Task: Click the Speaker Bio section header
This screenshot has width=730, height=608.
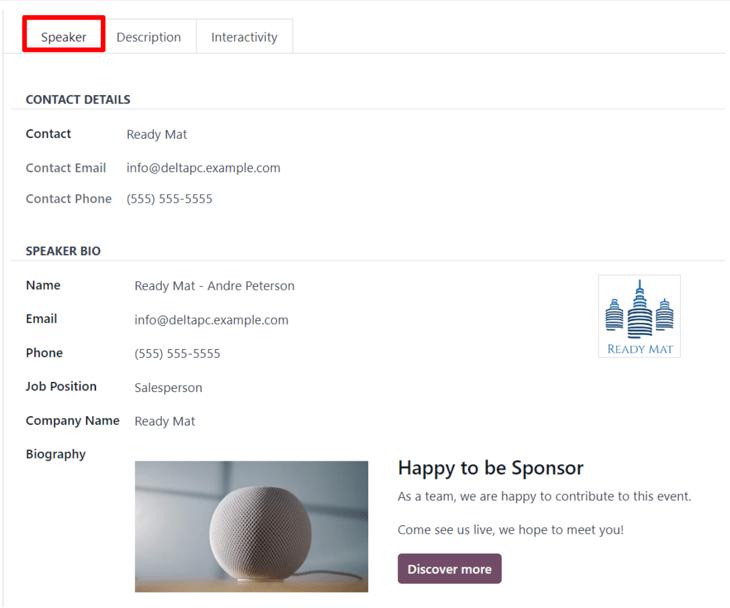Action: pyautogui.click(x=63, y=251)
